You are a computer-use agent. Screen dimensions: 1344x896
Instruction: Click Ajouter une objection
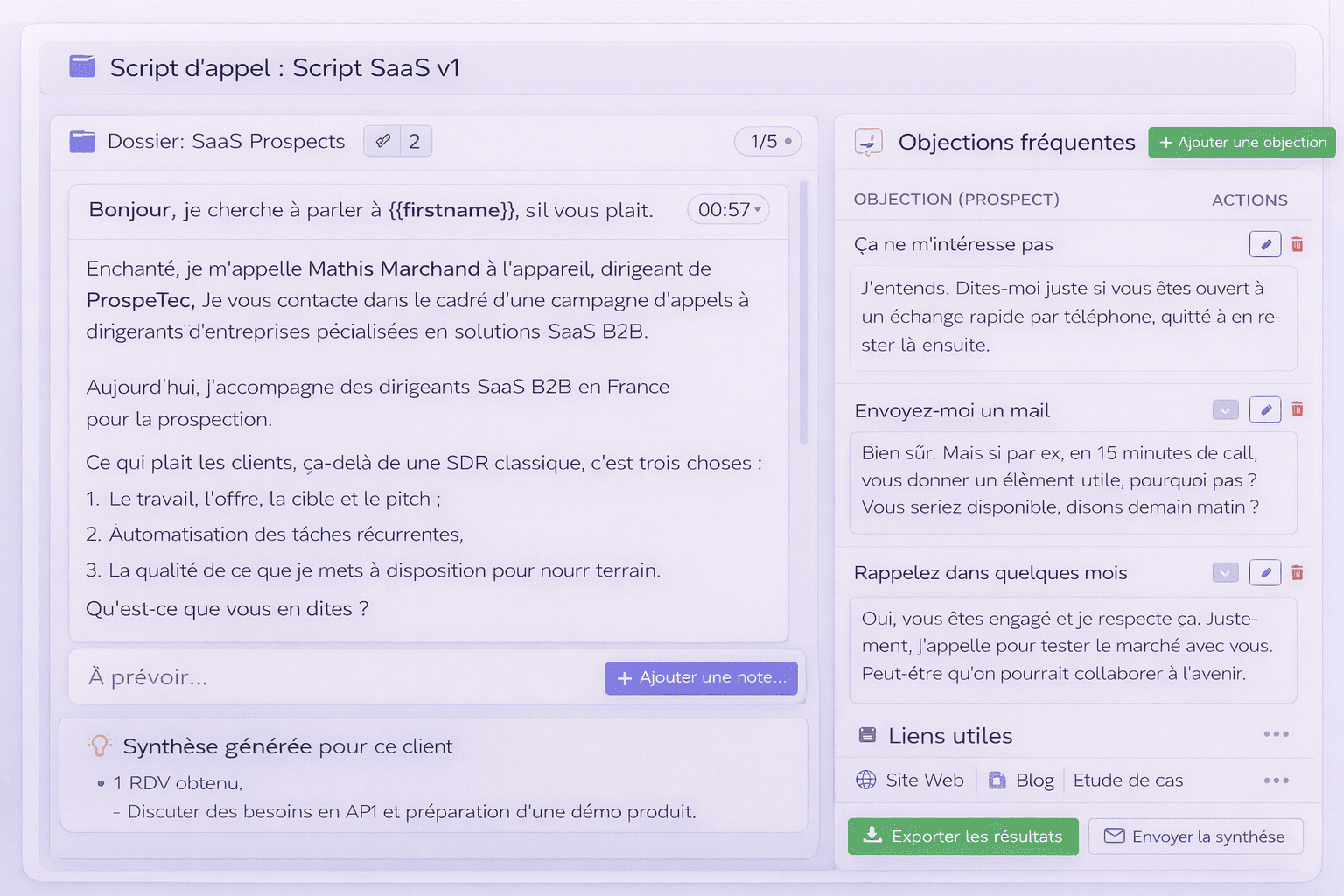[1242, 142]
